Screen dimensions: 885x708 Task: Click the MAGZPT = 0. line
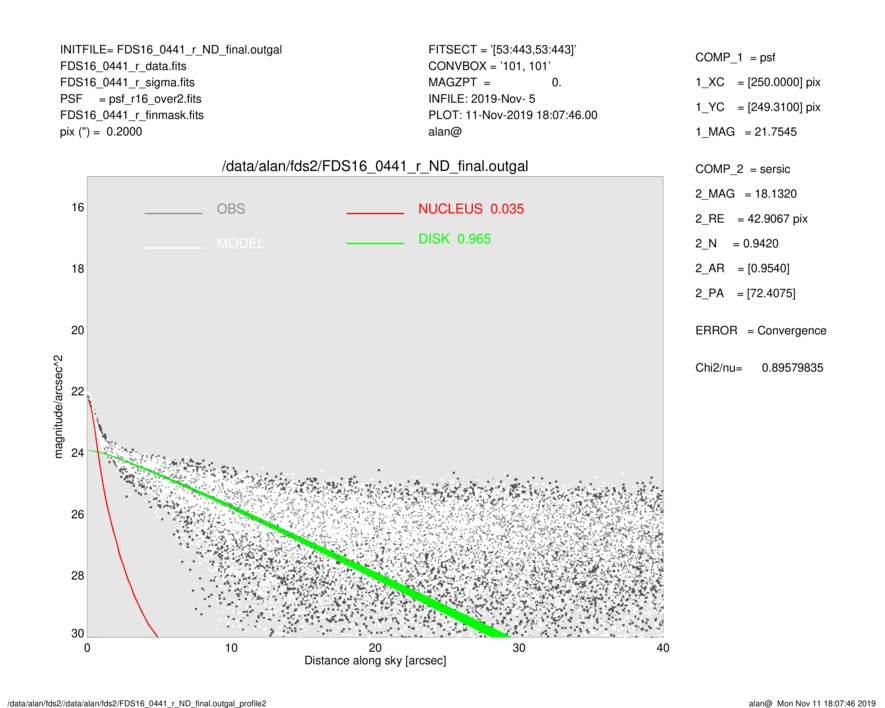[495, 82]
